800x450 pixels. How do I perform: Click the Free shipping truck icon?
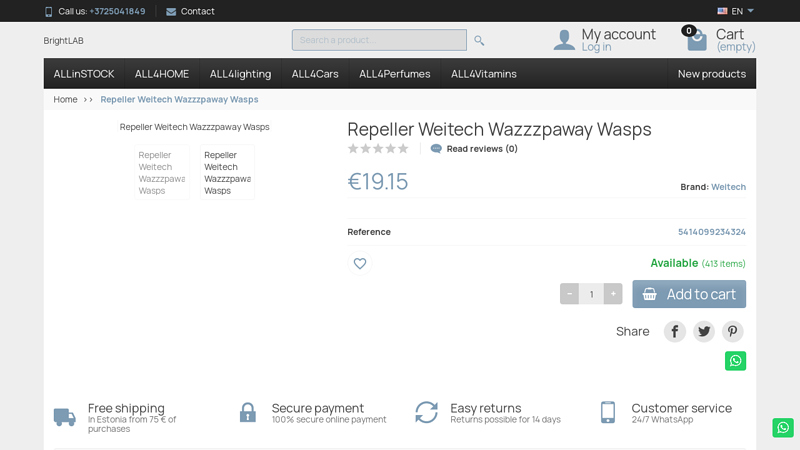coord(65,417)
